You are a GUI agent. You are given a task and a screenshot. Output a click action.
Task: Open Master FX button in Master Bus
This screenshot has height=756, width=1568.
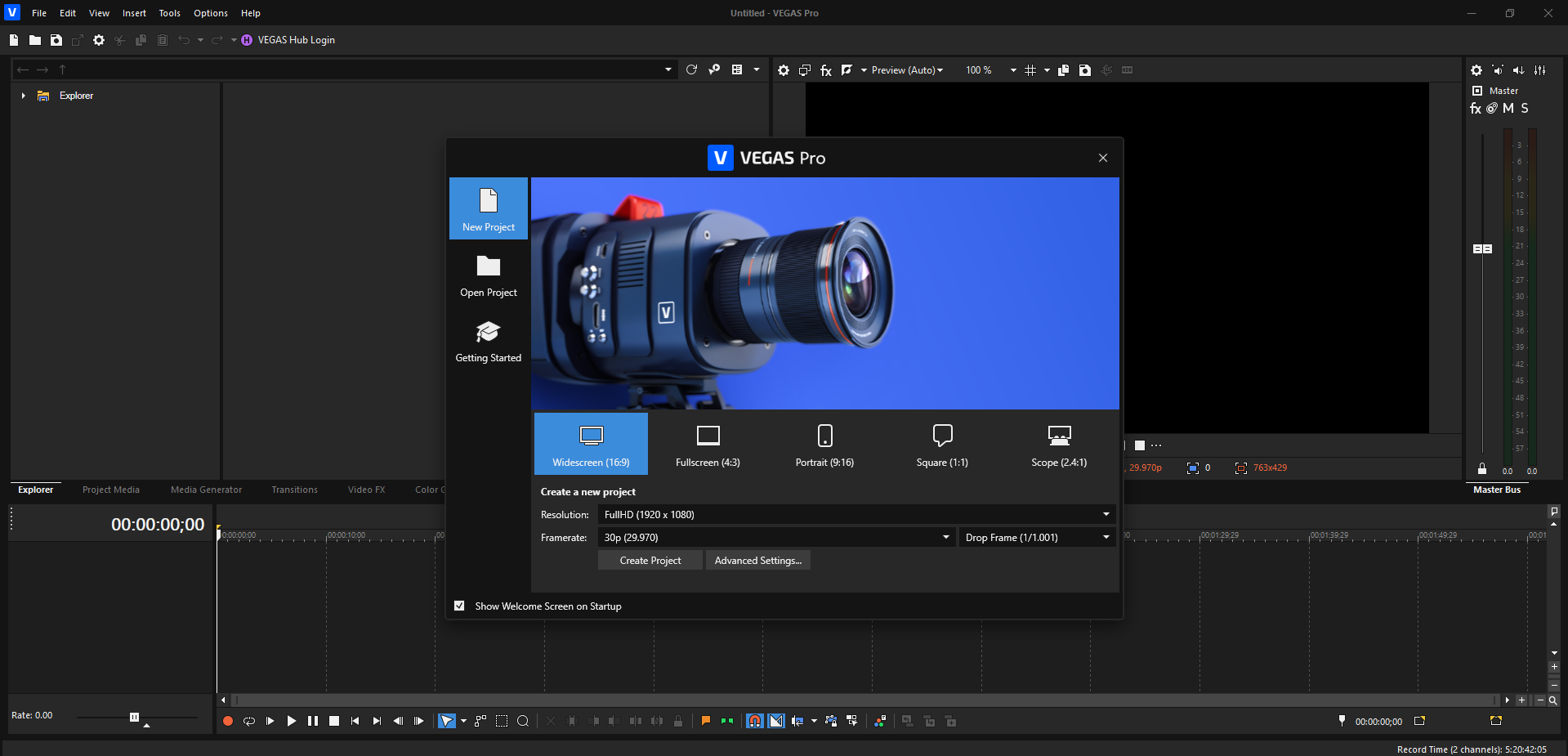pos(1476,109)
